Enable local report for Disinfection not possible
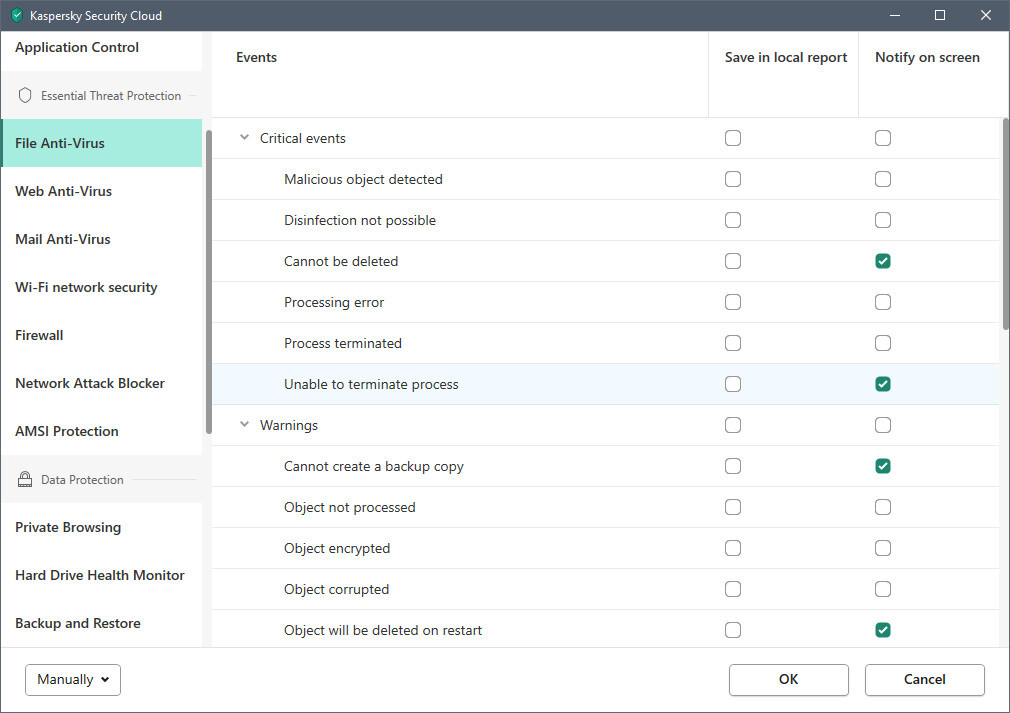The height and width of the screenshot is (713, 1010). 733,220
